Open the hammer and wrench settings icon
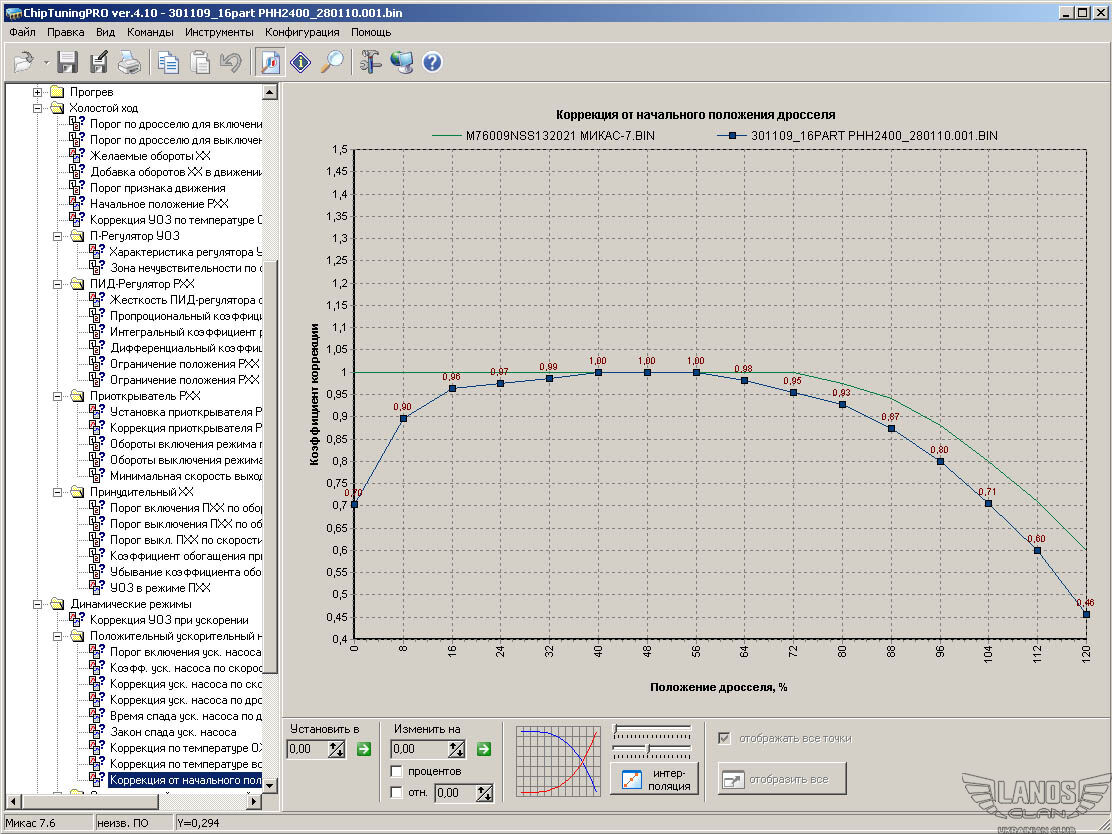This screenshot has width=1112, height=834. 370,63
